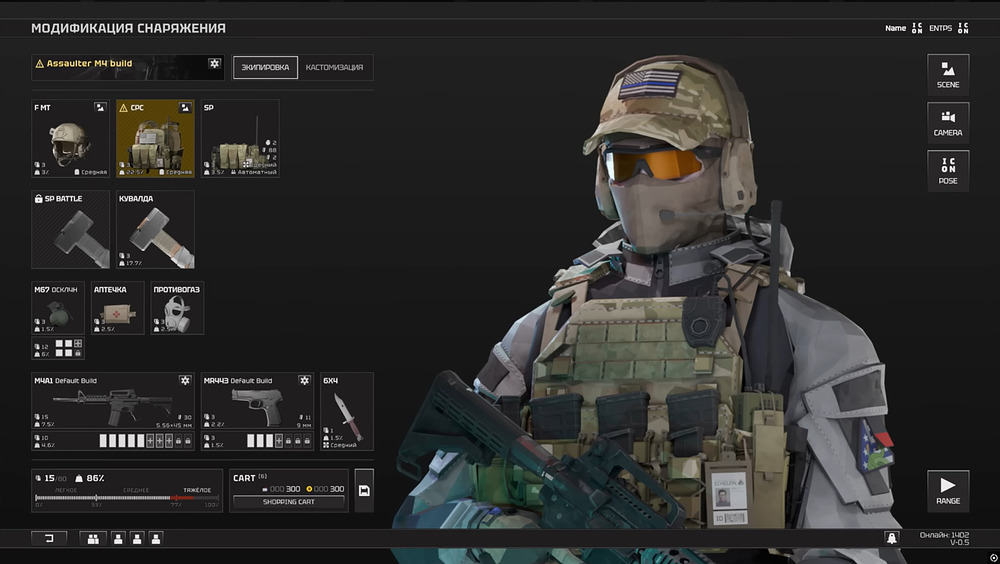Expand the Assaulter M4 build settings gear
The image size is (1000, 564).
click(x=213, y=64)
